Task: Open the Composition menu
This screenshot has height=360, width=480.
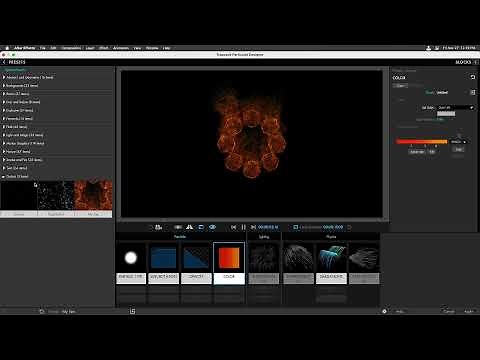Action: click(71, 48)
